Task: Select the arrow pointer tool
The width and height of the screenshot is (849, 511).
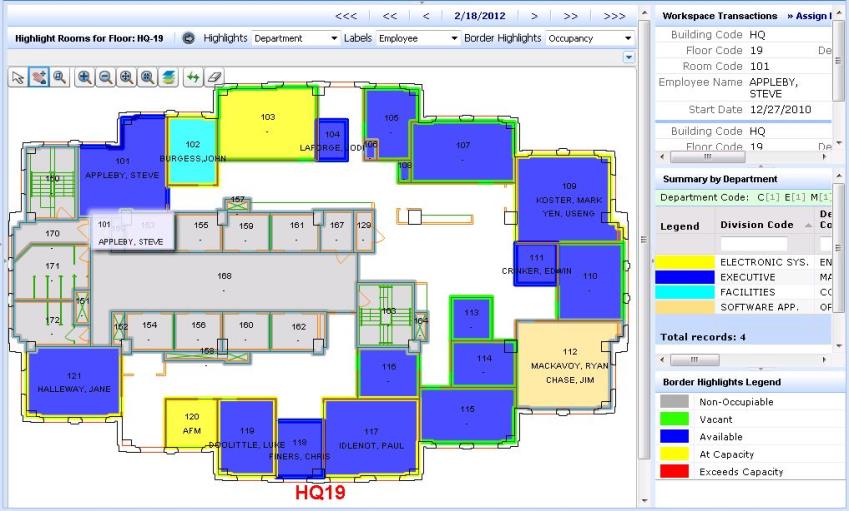Action: pyautogui.click(x=18, y=76)
